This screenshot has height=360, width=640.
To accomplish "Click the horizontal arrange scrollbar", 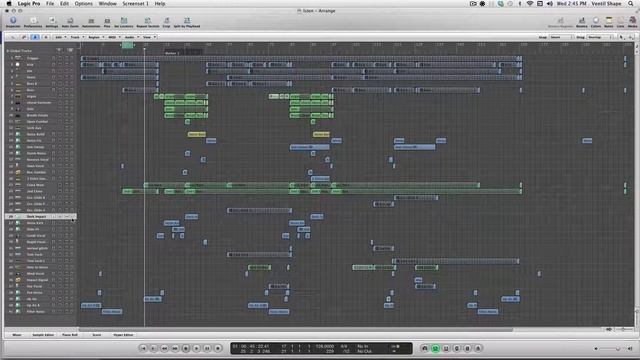I will click(x=296, y=329).
